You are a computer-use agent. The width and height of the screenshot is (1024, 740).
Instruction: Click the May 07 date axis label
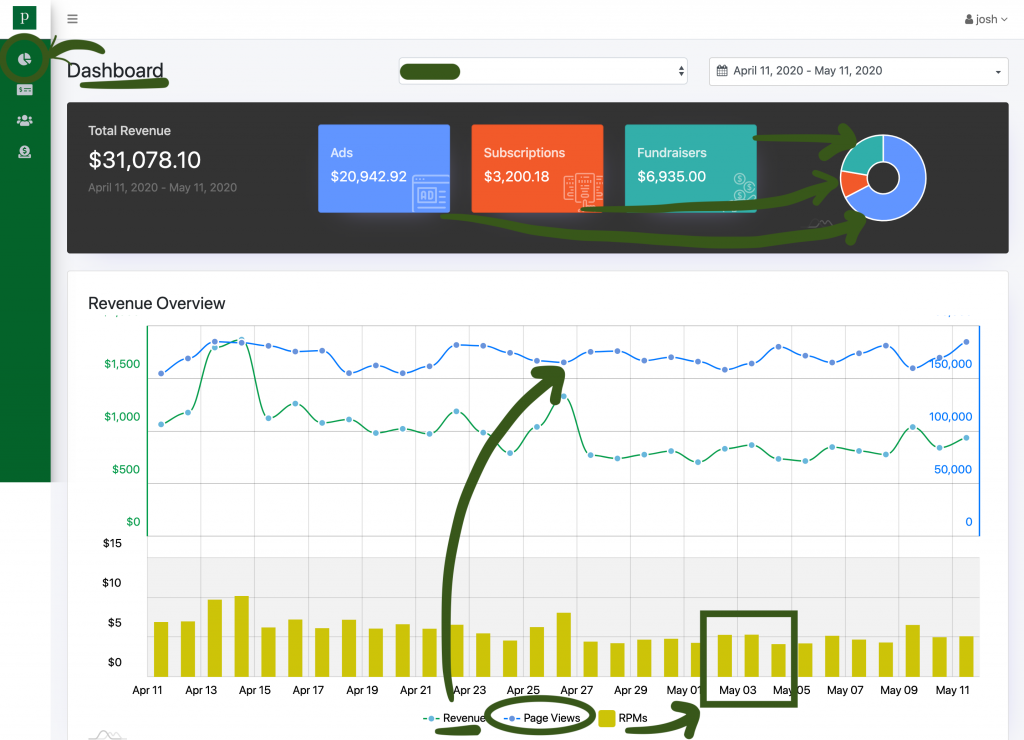tap(845, 690)
